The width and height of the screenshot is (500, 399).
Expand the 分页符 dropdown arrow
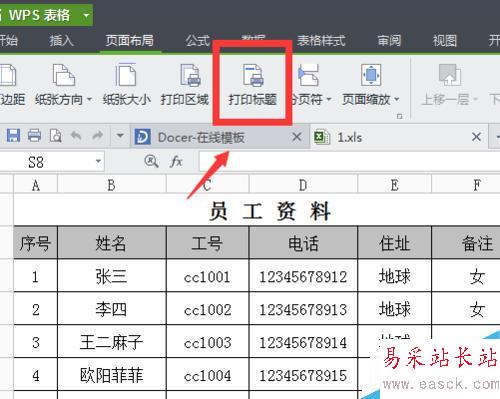(329, 99)
